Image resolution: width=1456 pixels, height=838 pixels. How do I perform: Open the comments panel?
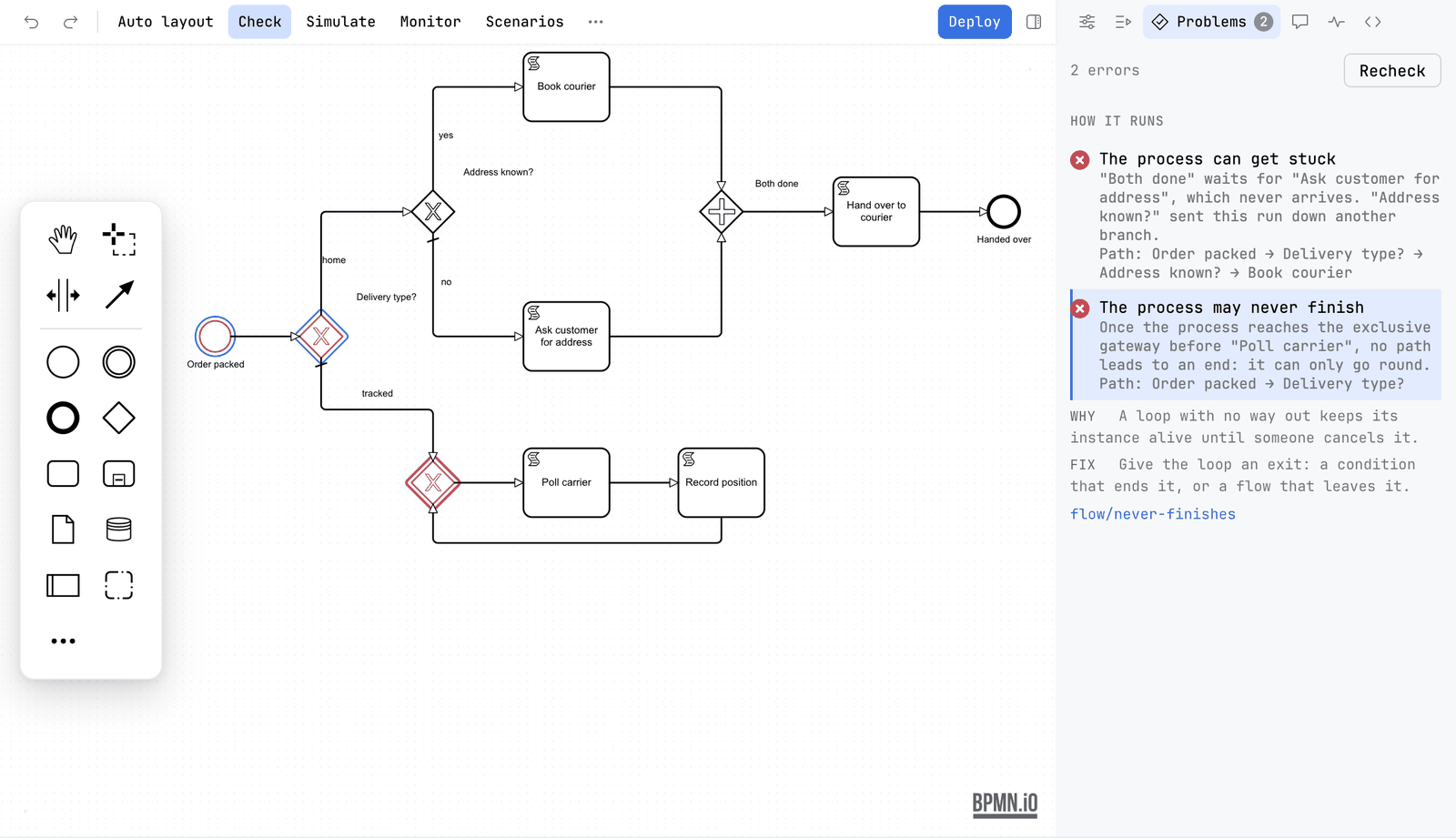(x=1299, y=22)
